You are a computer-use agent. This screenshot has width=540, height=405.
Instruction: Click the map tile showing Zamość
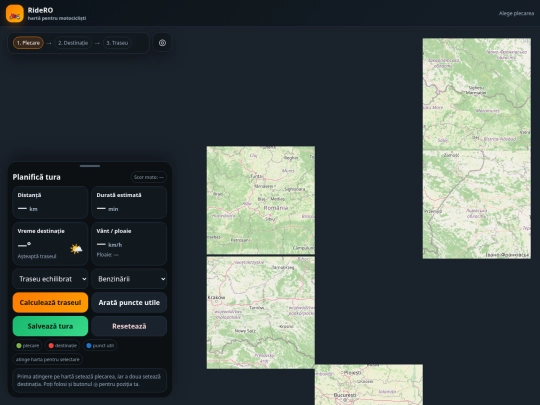point(477,205)
